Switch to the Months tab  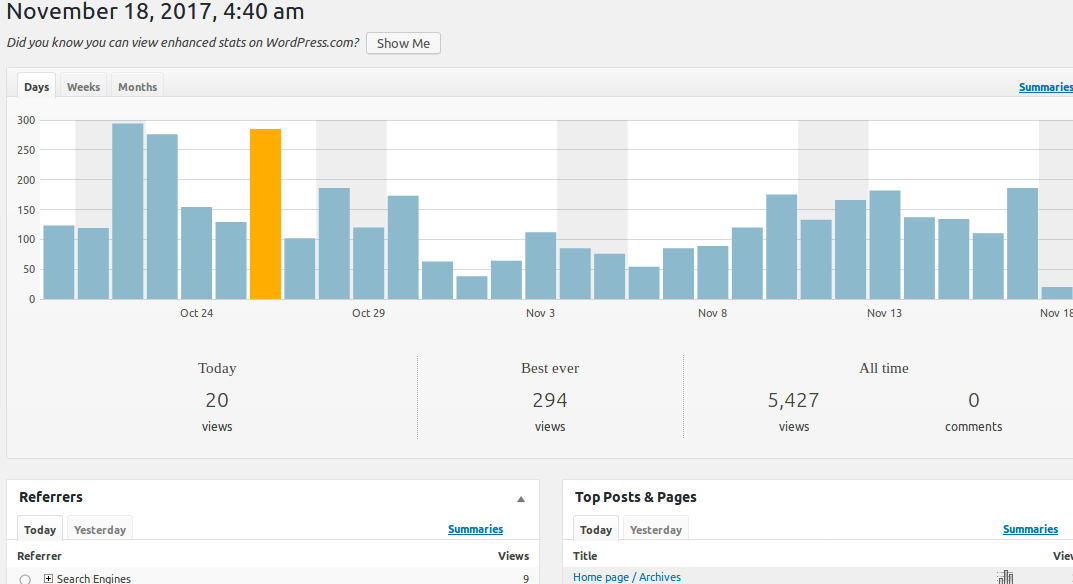136,86
